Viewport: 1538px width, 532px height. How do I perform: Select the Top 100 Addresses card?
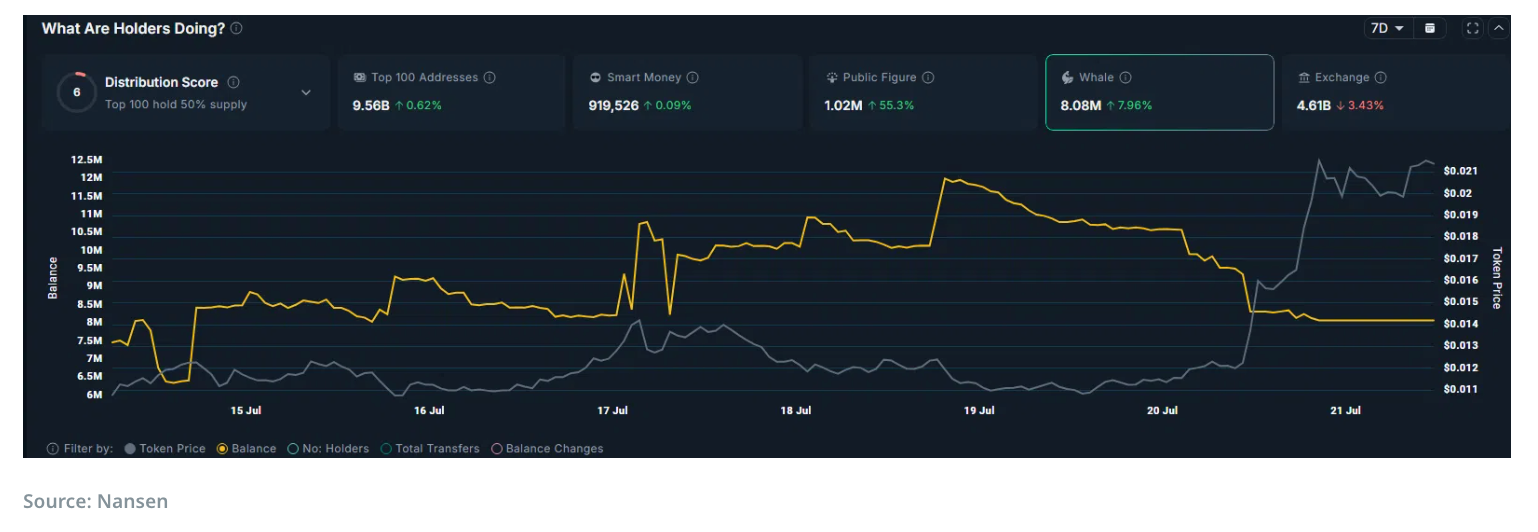click(450, 92)
